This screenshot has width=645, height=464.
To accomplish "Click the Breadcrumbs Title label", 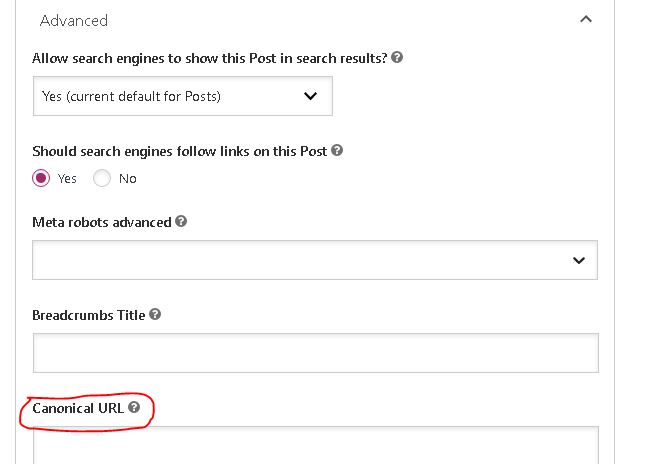I will coord(88,315).
